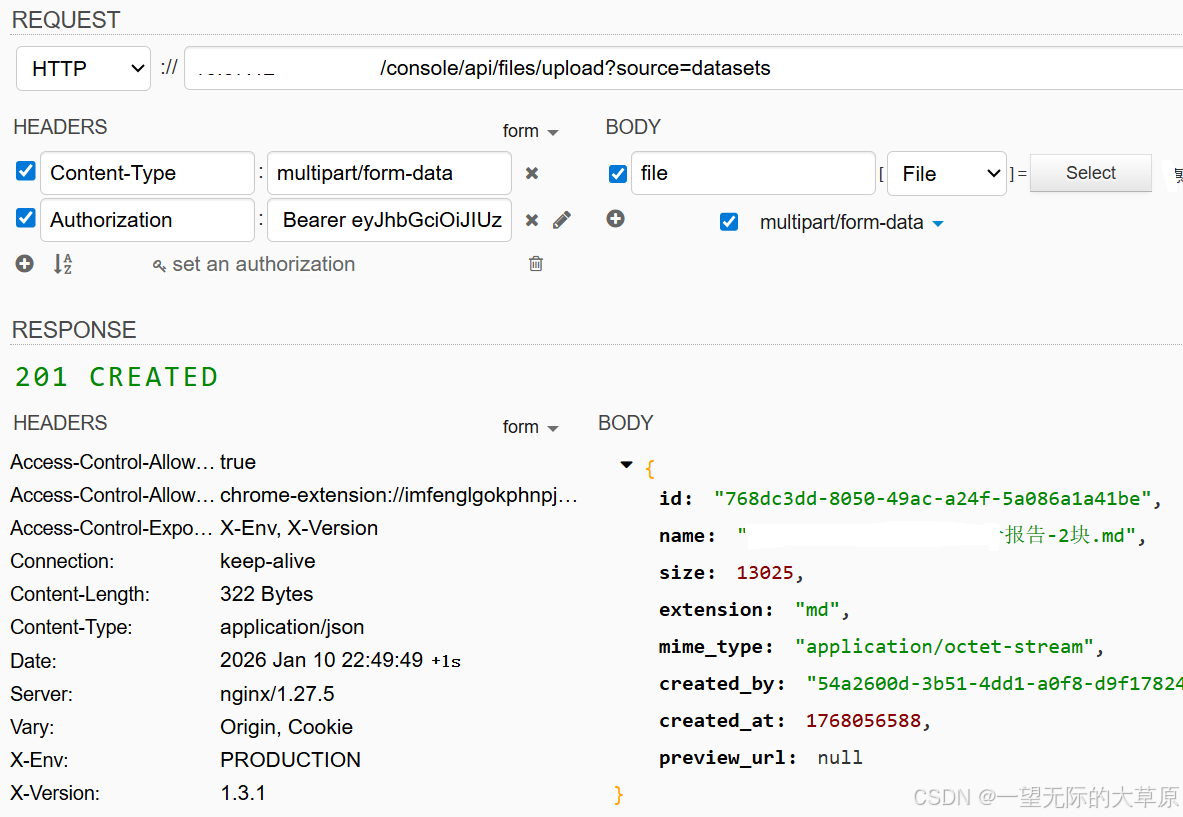Click the Vary value Origin, Cookie

[287, 726]
